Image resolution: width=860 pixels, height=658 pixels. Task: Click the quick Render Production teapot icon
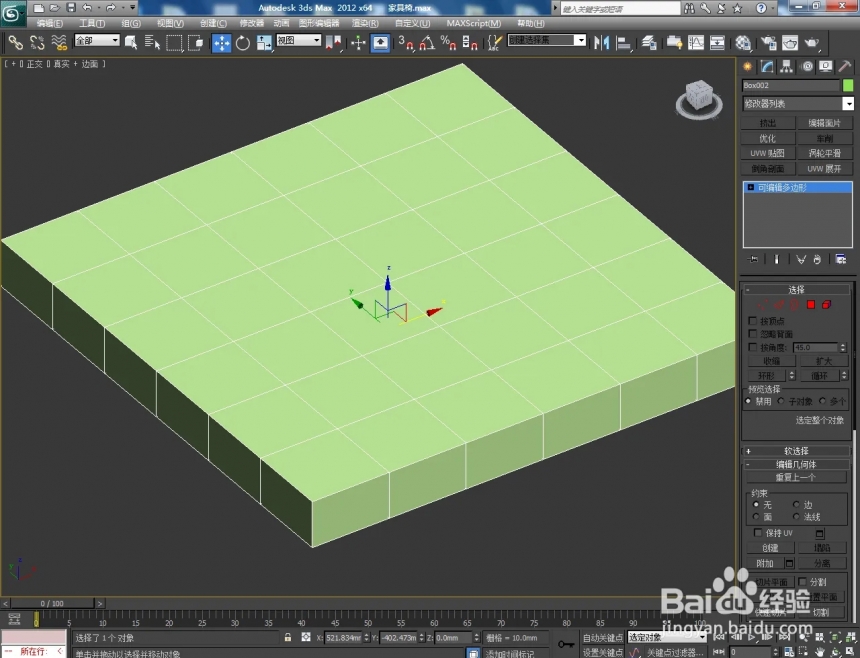tap(812, 43)
